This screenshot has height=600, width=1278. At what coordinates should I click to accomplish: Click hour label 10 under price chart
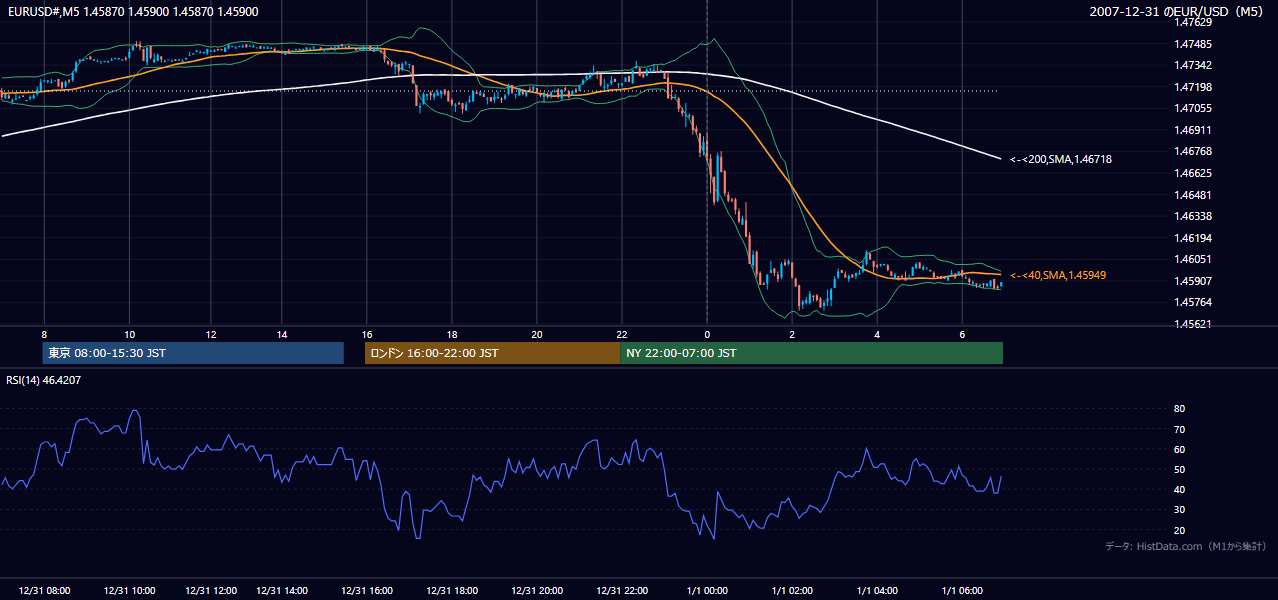pos(129,334)
